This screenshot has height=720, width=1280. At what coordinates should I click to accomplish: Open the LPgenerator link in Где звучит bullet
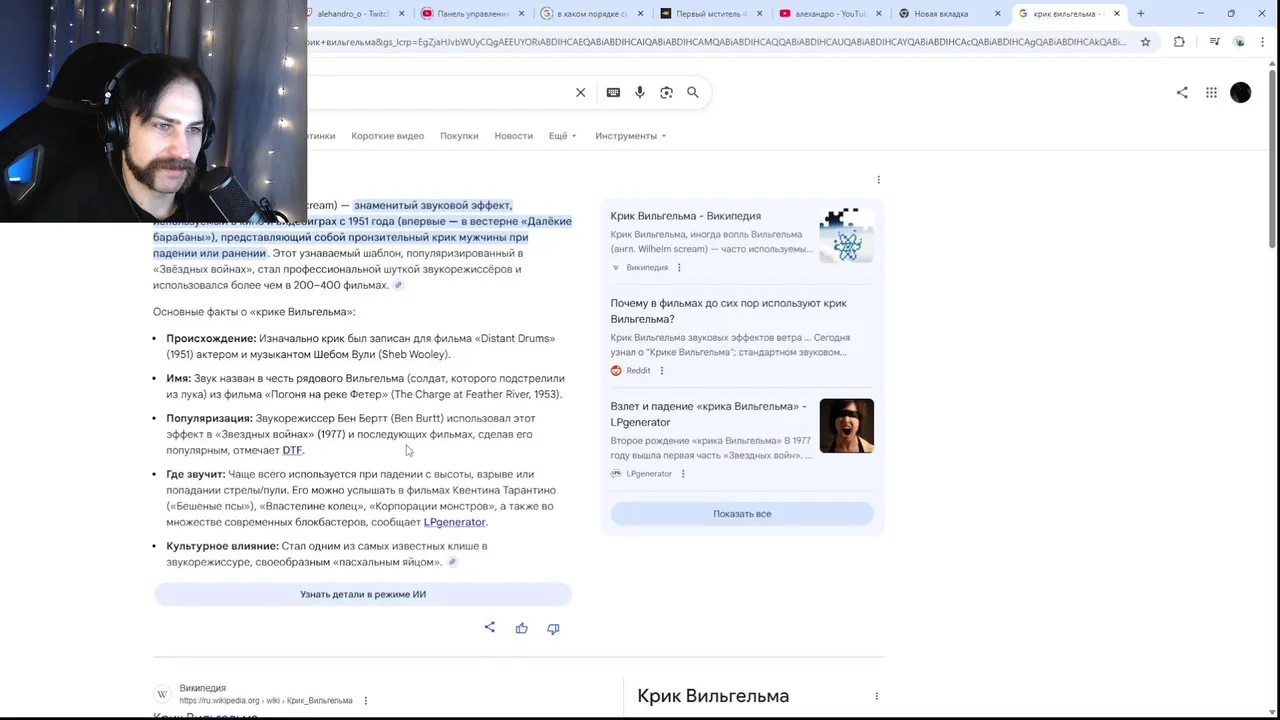[x=454, y=522]
